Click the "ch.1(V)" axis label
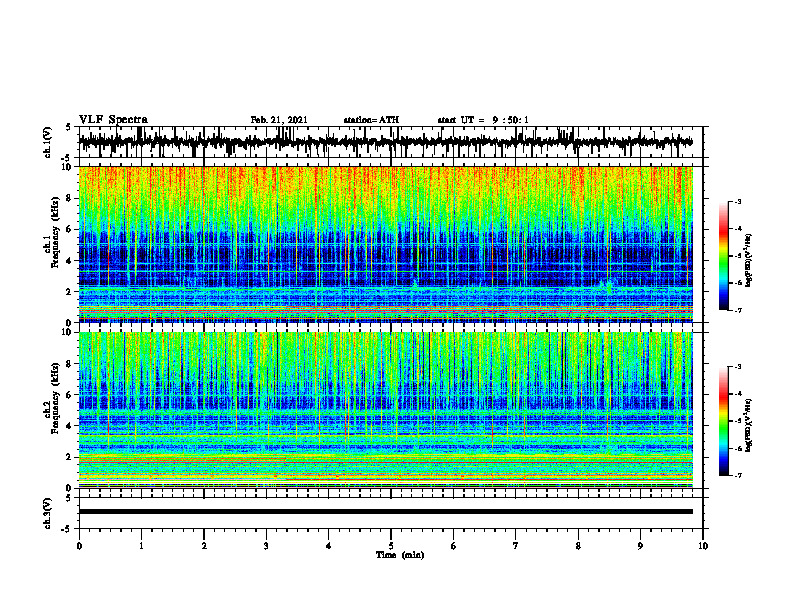 pyautogui.click(x=48, y=143)
